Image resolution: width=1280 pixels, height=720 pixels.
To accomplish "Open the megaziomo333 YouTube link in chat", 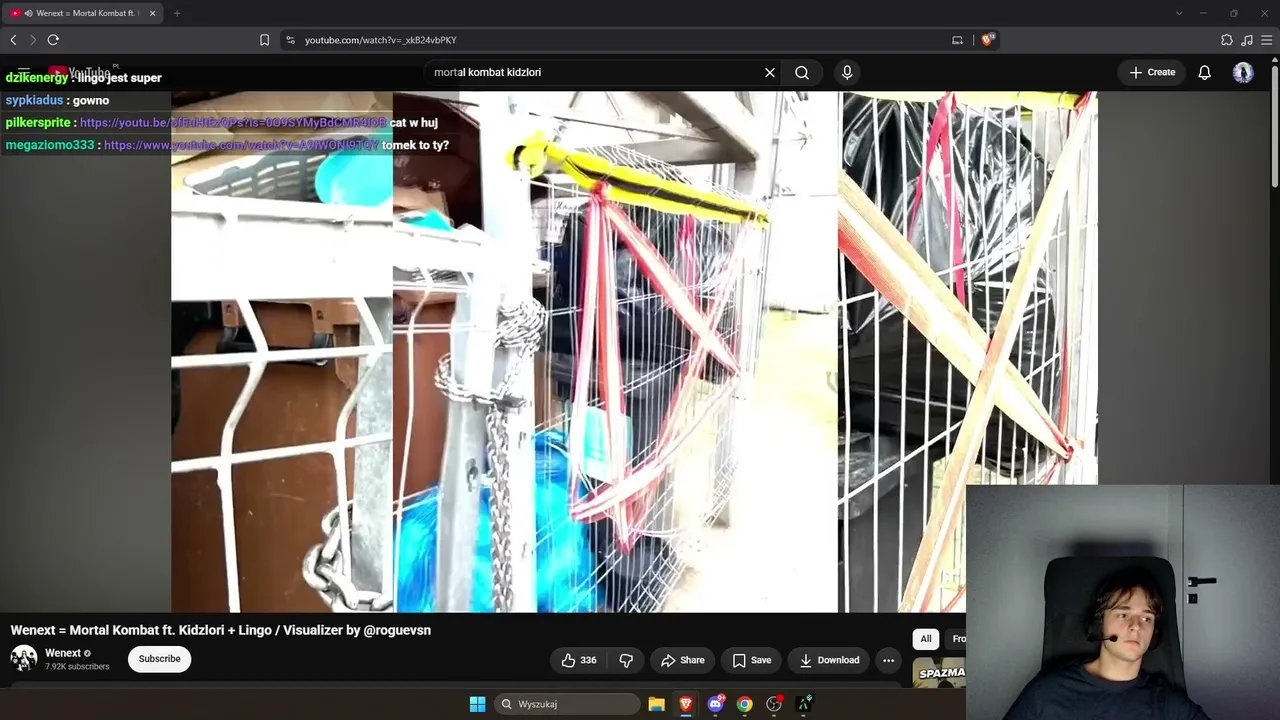I will [241, 145].
